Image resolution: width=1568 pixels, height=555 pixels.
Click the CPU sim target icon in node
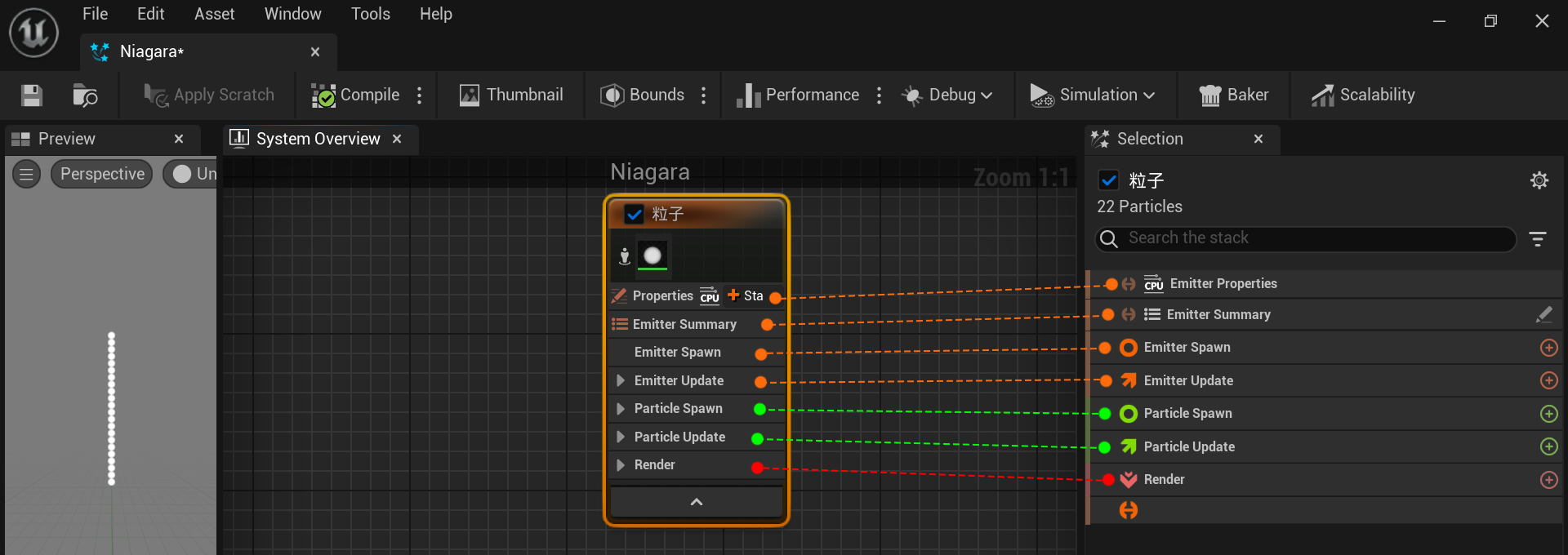point(710,295)
